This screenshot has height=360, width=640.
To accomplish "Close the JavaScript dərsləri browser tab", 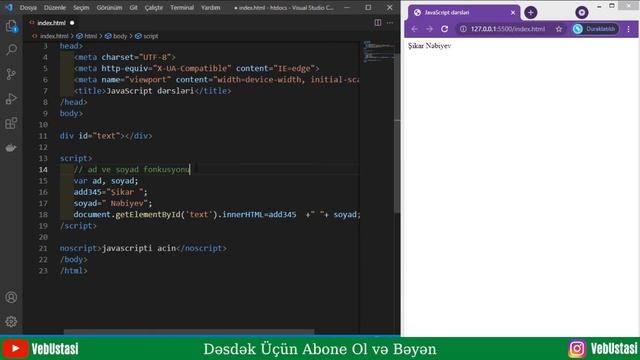I will (x=513, y=13).
